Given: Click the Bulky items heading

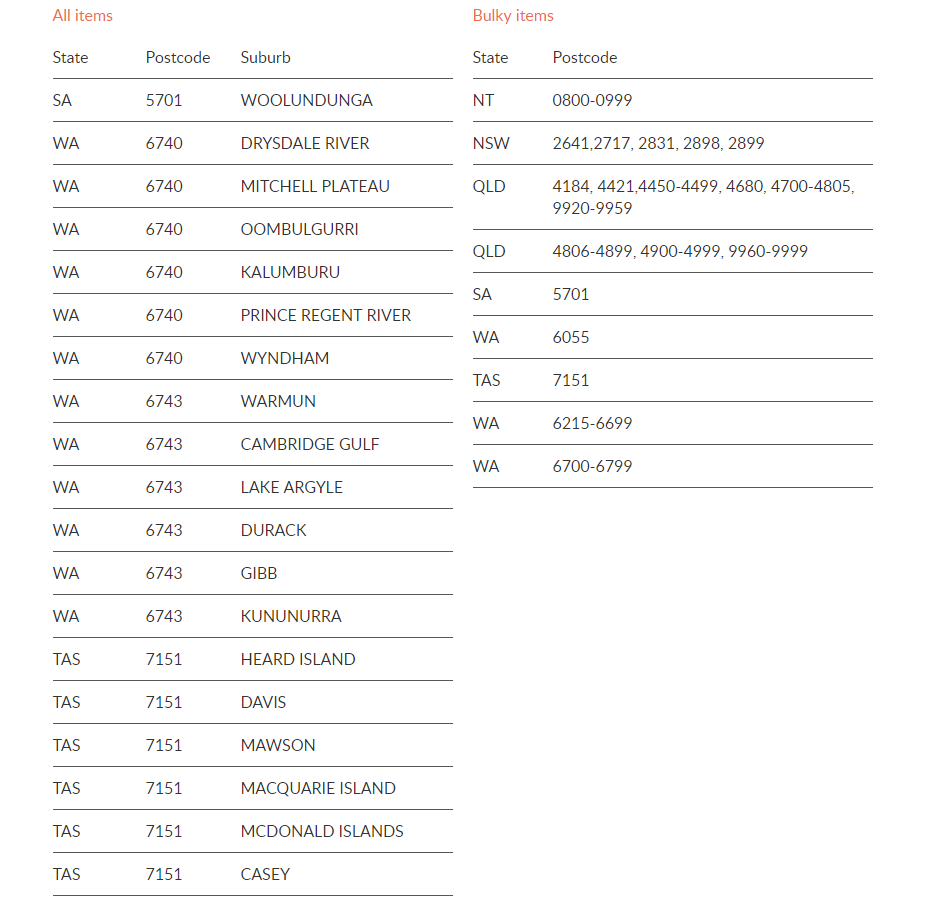Looking at the screenshot, I should point(513,16).
